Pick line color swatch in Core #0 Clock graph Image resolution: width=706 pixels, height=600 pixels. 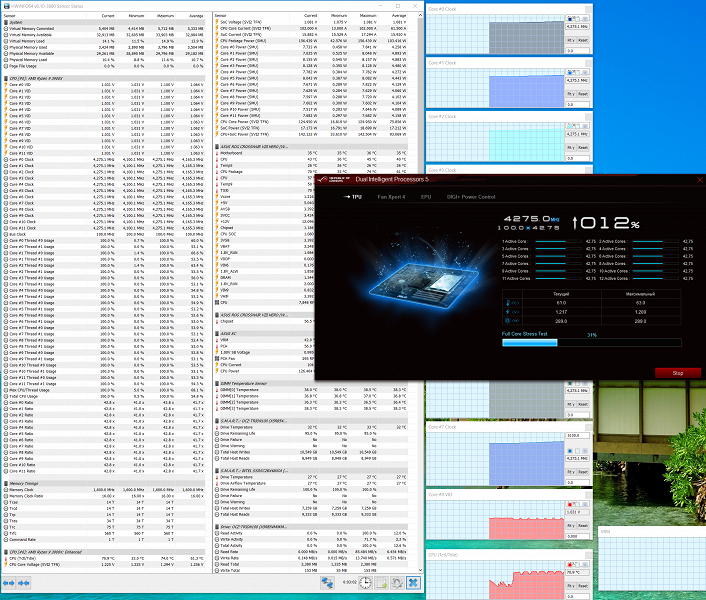(570, 18)
